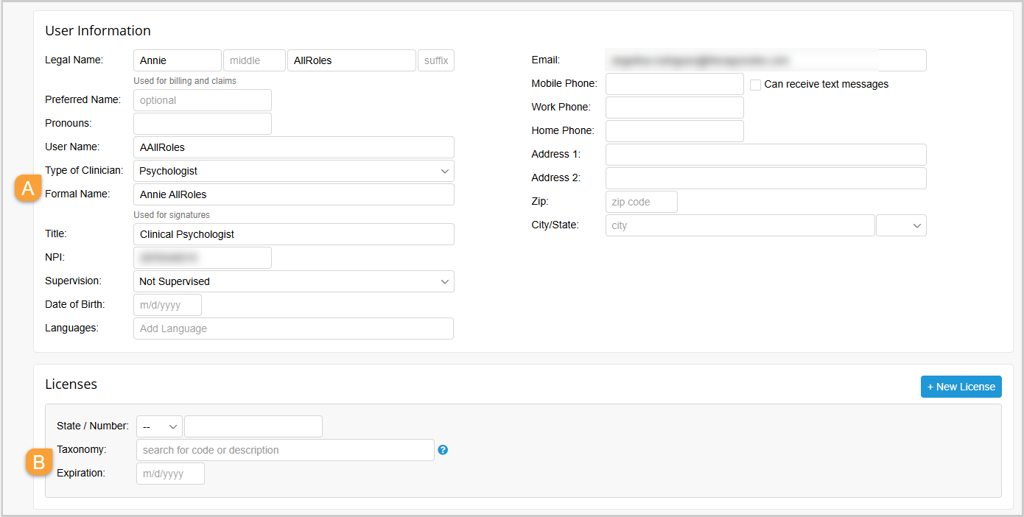Viewport: 1024px width, 517px height.
Task: Click the Title field with Clinical Psychologist
Action: click(x=293, y=234)
